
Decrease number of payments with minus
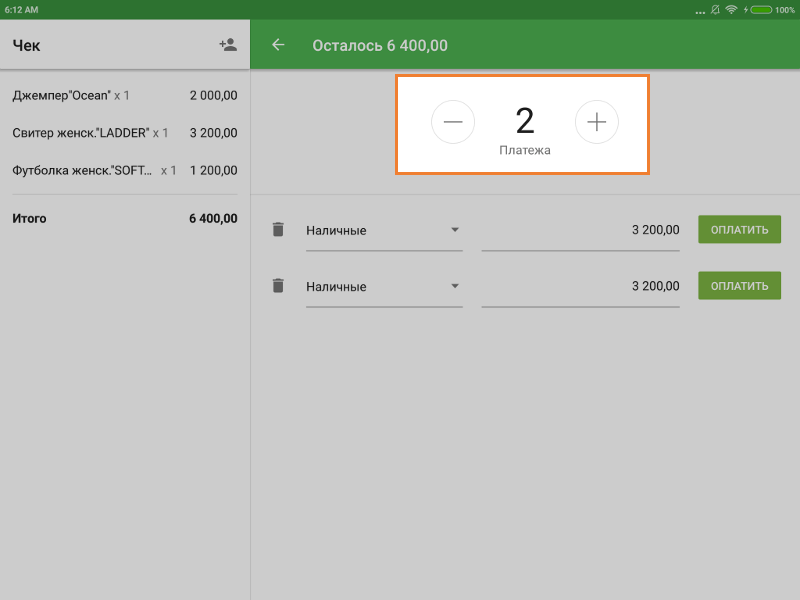pos(453,122)
